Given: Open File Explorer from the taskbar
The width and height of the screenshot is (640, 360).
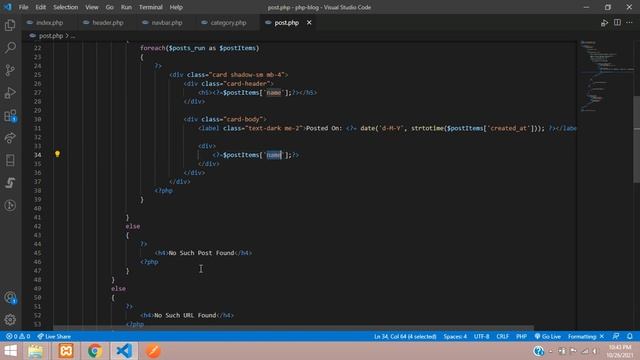Looking at the screenshot, I should (36, 351).
